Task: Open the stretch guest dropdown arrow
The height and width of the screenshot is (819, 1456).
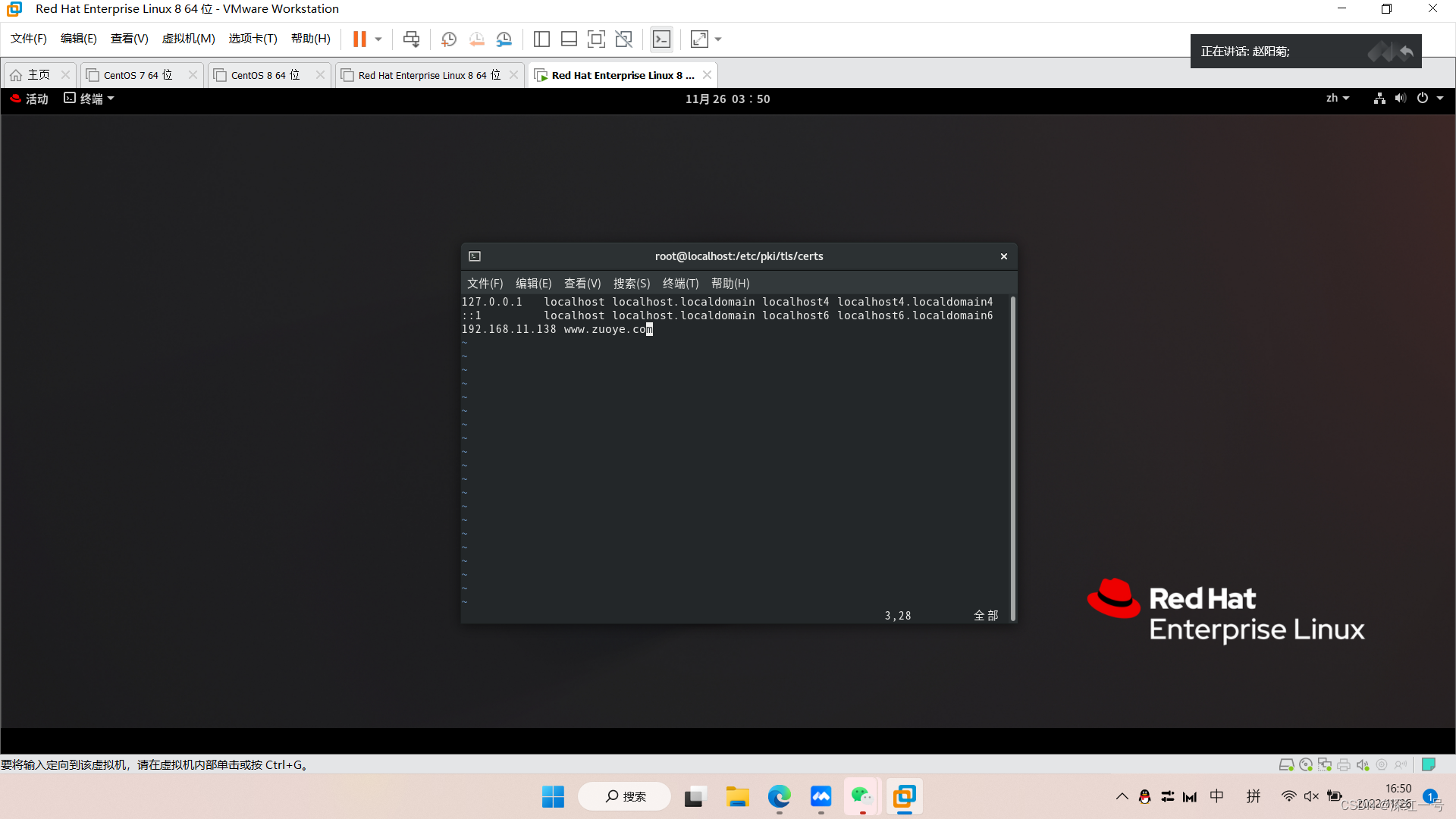Action: (x=718, y=39)
